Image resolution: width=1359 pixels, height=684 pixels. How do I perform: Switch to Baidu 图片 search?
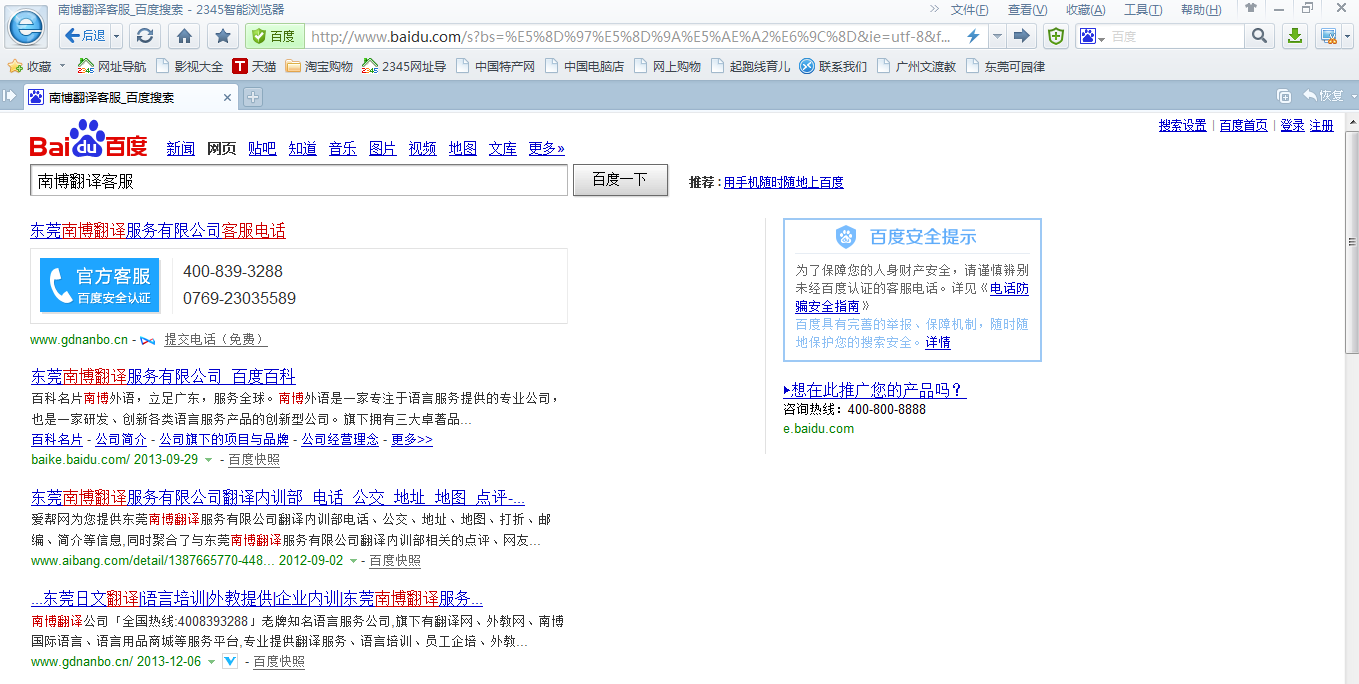pos(383,148)
